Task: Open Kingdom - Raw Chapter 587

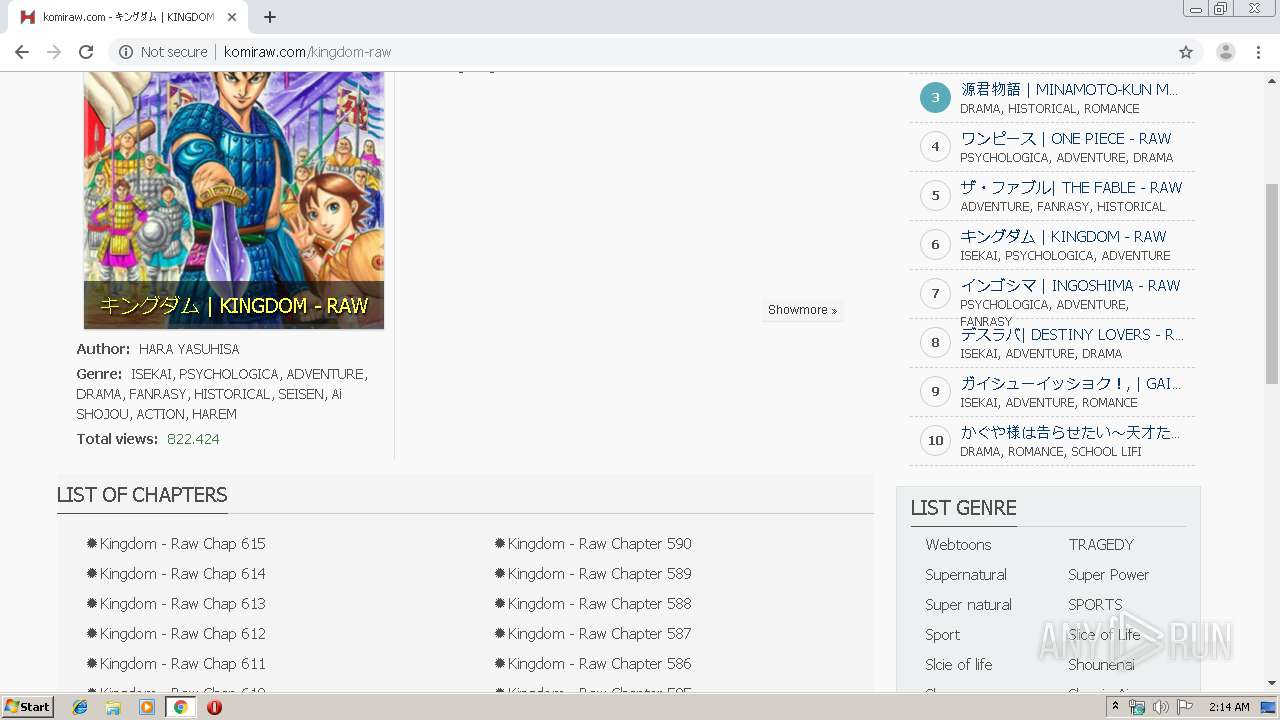Action: [x=599, y=634]
